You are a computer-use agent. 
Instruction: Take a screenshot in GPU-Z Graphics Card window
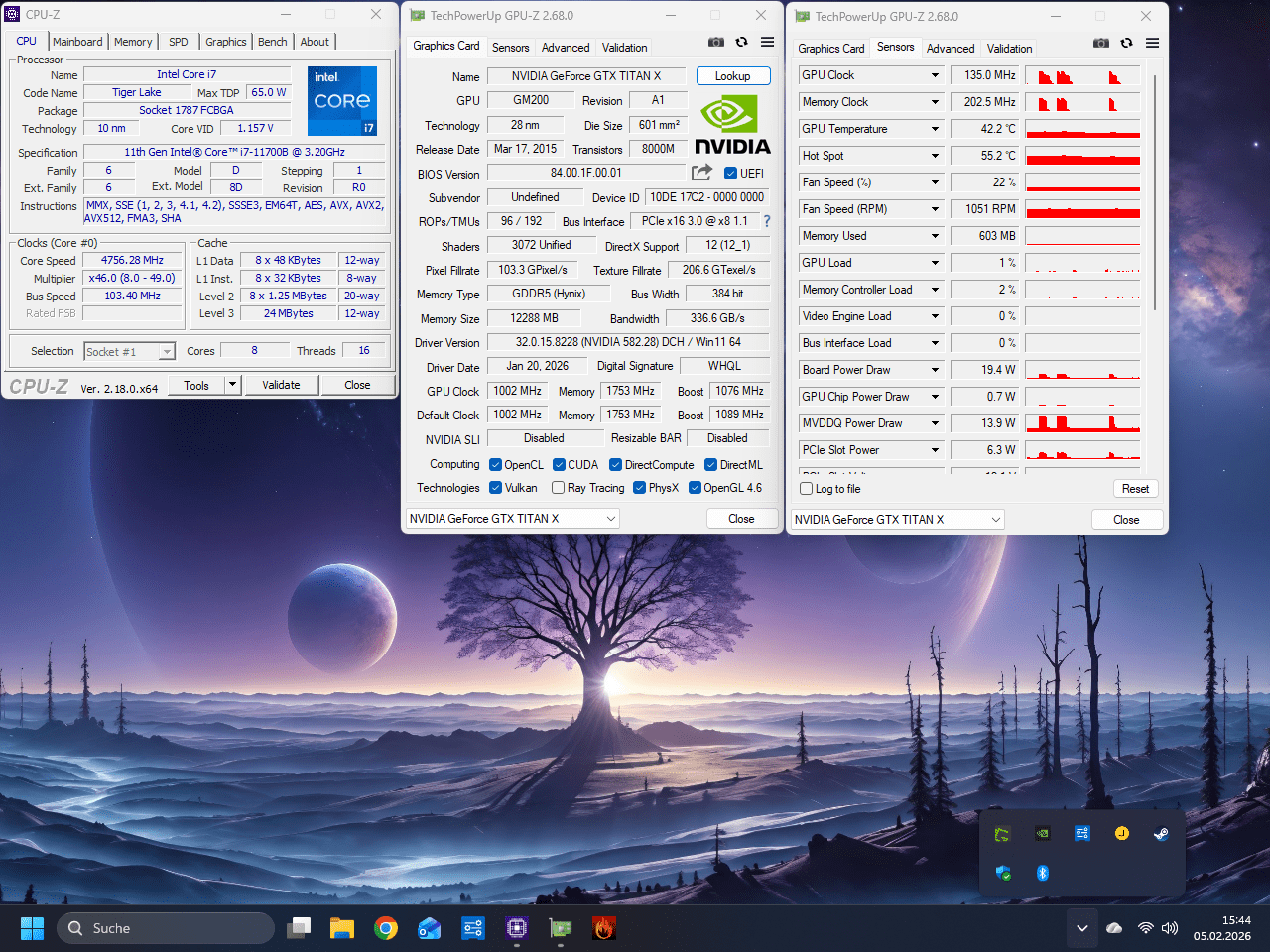click(716, 43)
